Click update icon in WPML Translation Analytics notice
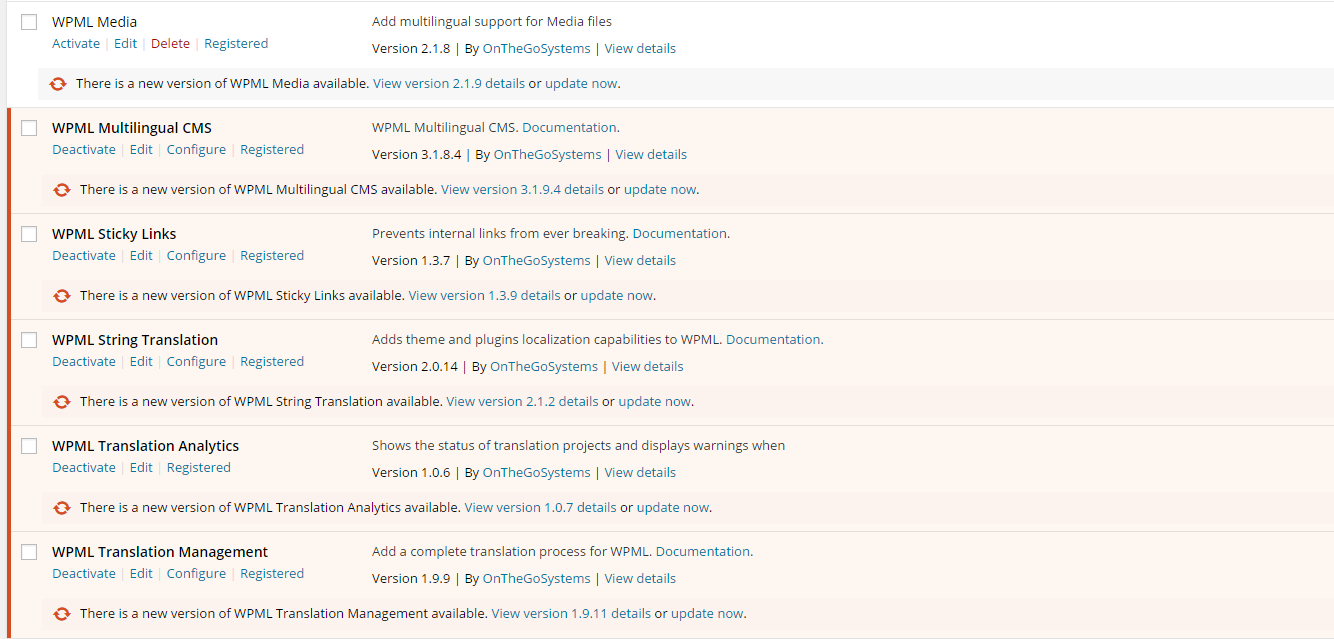1334x639 pixels. tap(62, 508)
